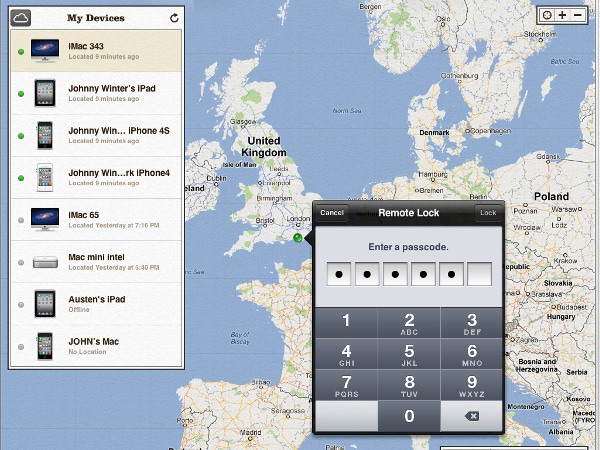Click the Albania map label
The image size is (600, 450).
point(561,432)
